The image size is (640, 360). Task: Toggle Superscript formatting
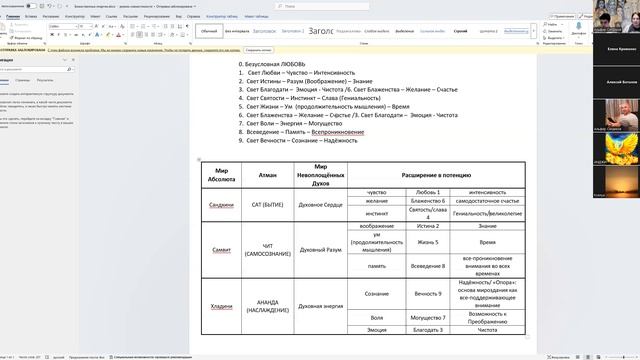pos(90,35)
